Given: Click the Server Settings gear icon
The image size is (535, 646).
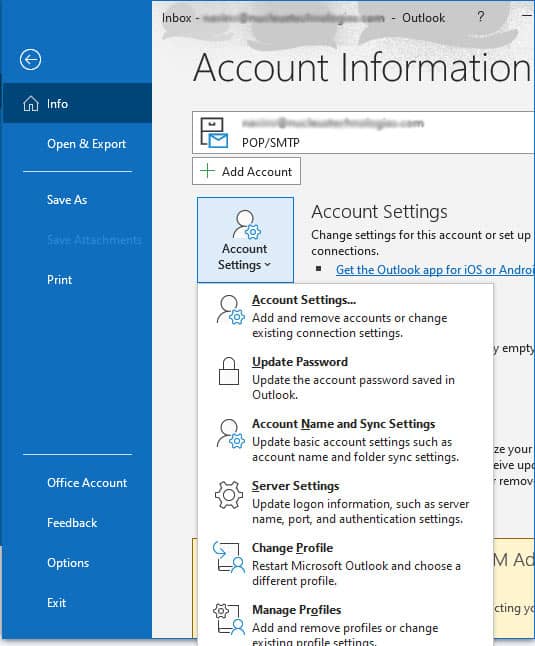Looking at the screenshot, I should (229, 495).
